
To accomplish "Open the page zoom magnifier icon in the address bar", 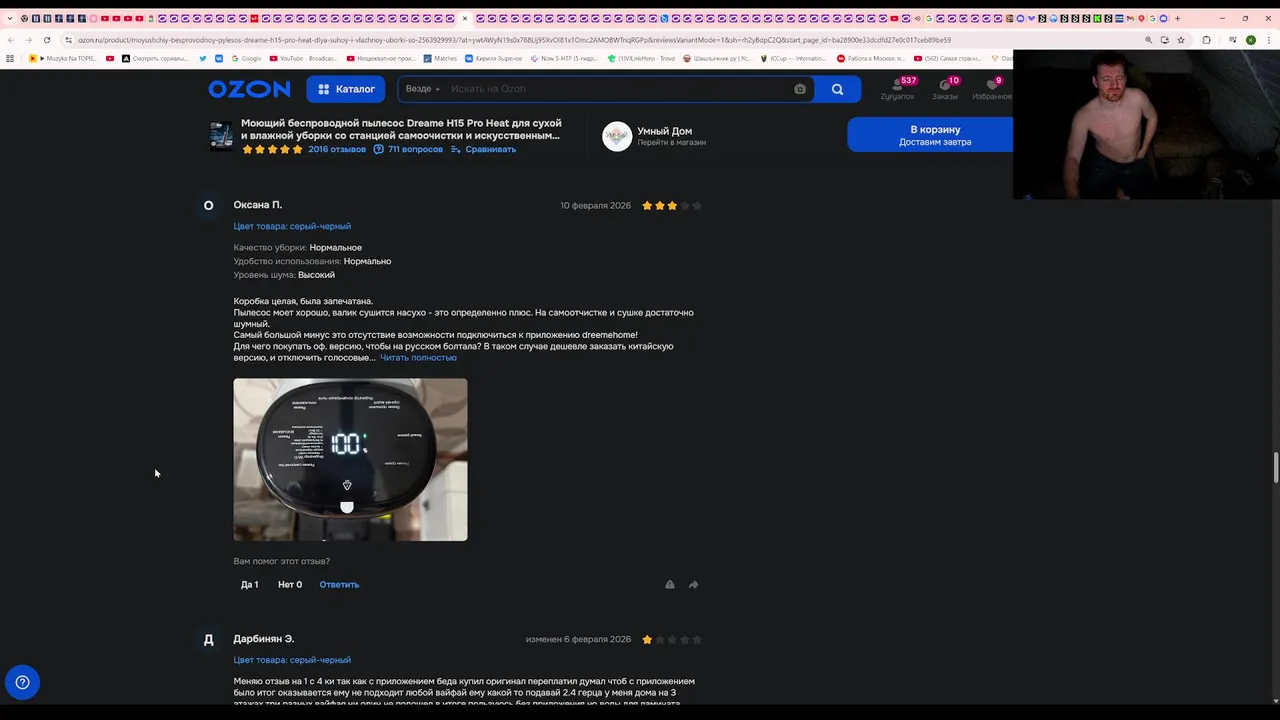I will point(1148,40).
